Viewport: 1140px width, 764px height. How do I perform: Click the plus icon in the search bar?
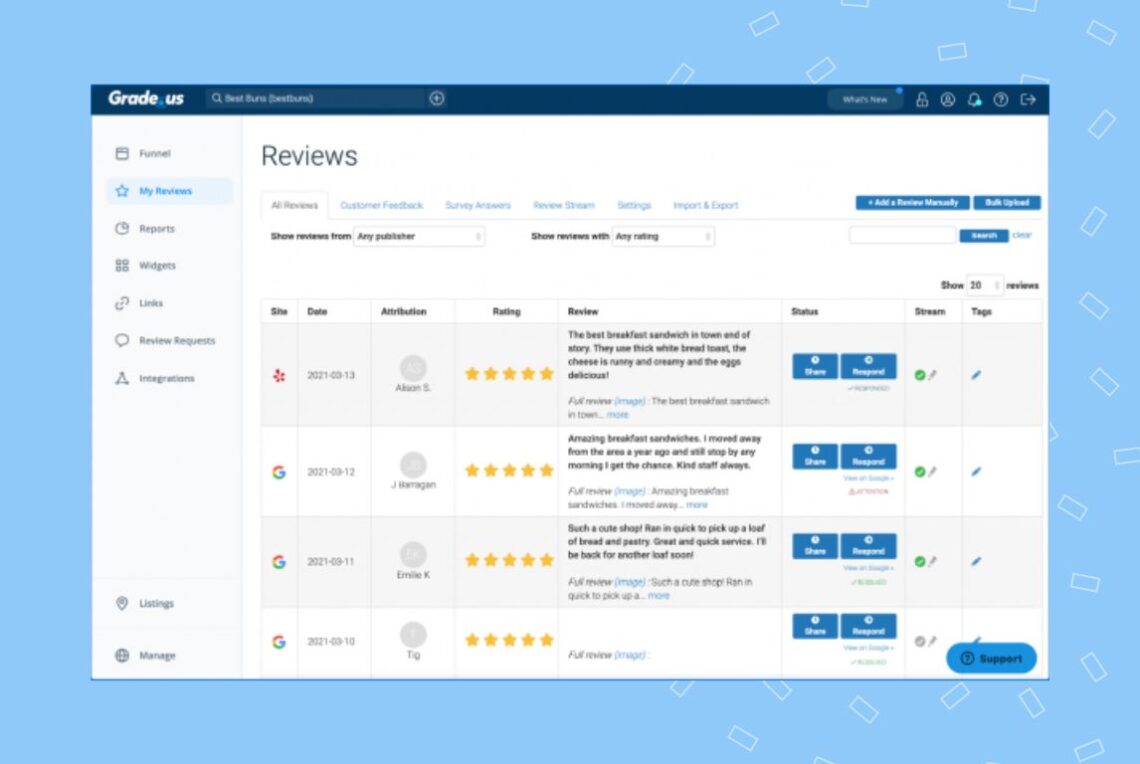point(437,98)
